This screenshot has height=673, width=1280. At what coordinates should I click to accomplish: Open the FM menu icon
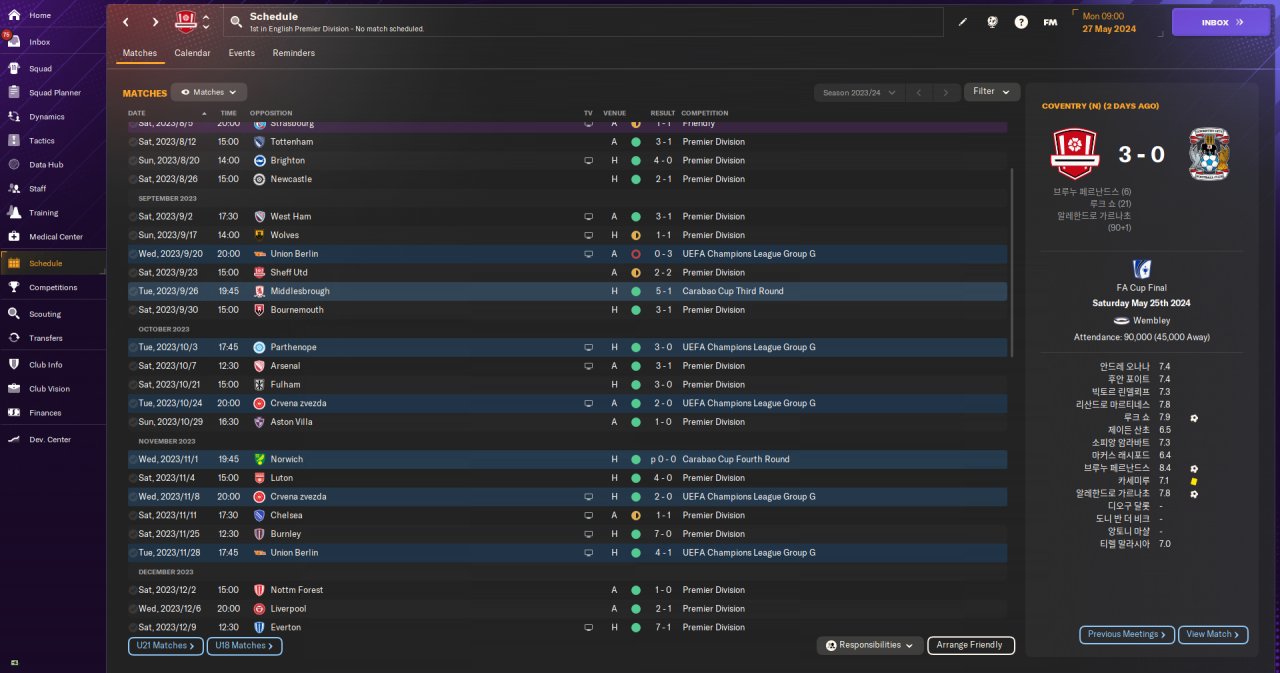(1050, 21)
